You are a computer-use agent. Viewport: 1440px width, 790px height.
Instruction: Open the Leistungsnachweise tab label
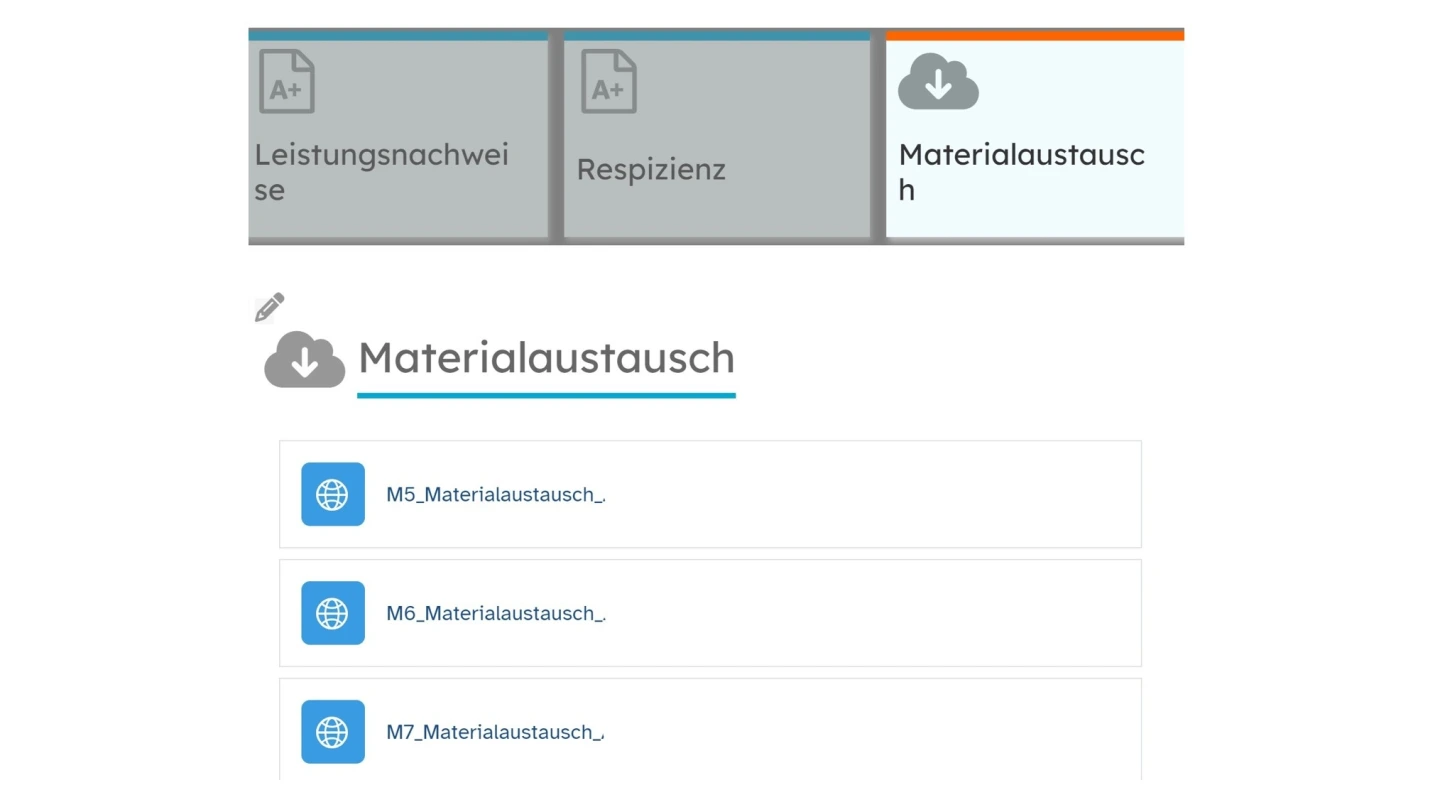coord(381,172)
